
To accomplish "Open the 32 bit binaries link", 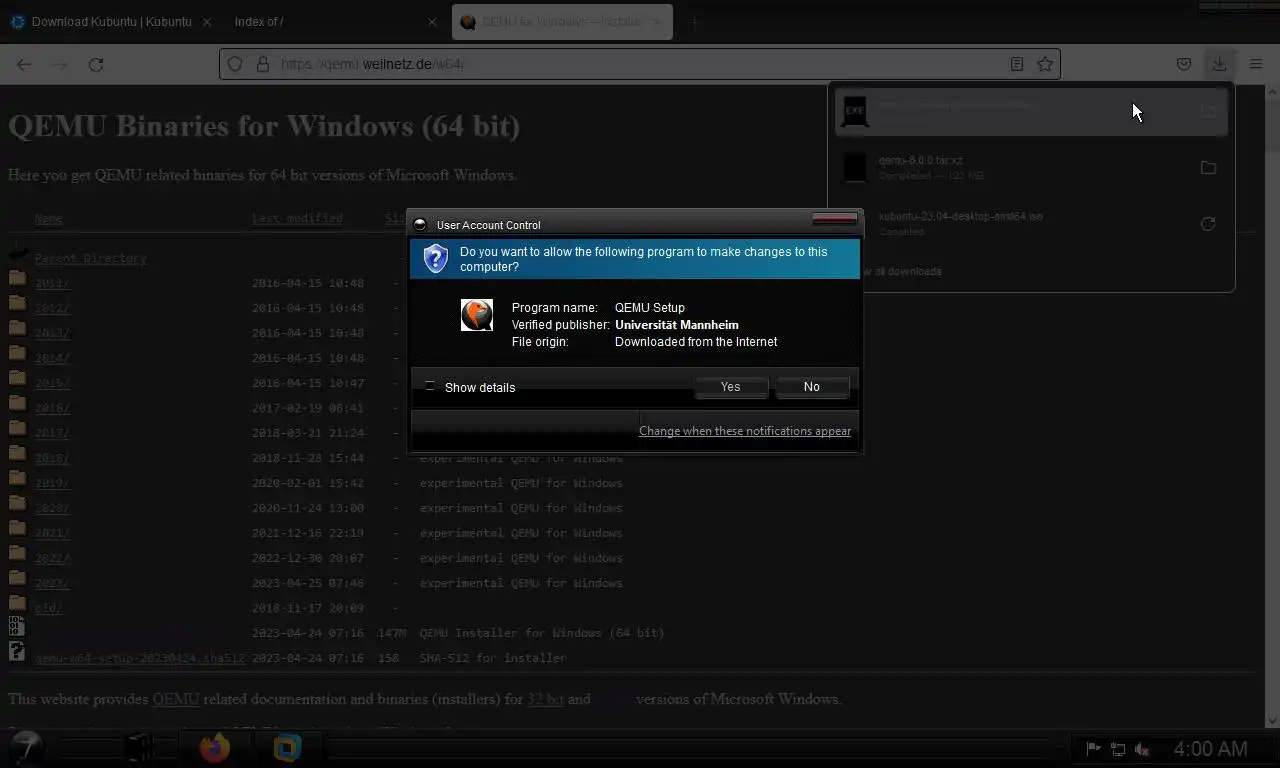I will point(545,699).
